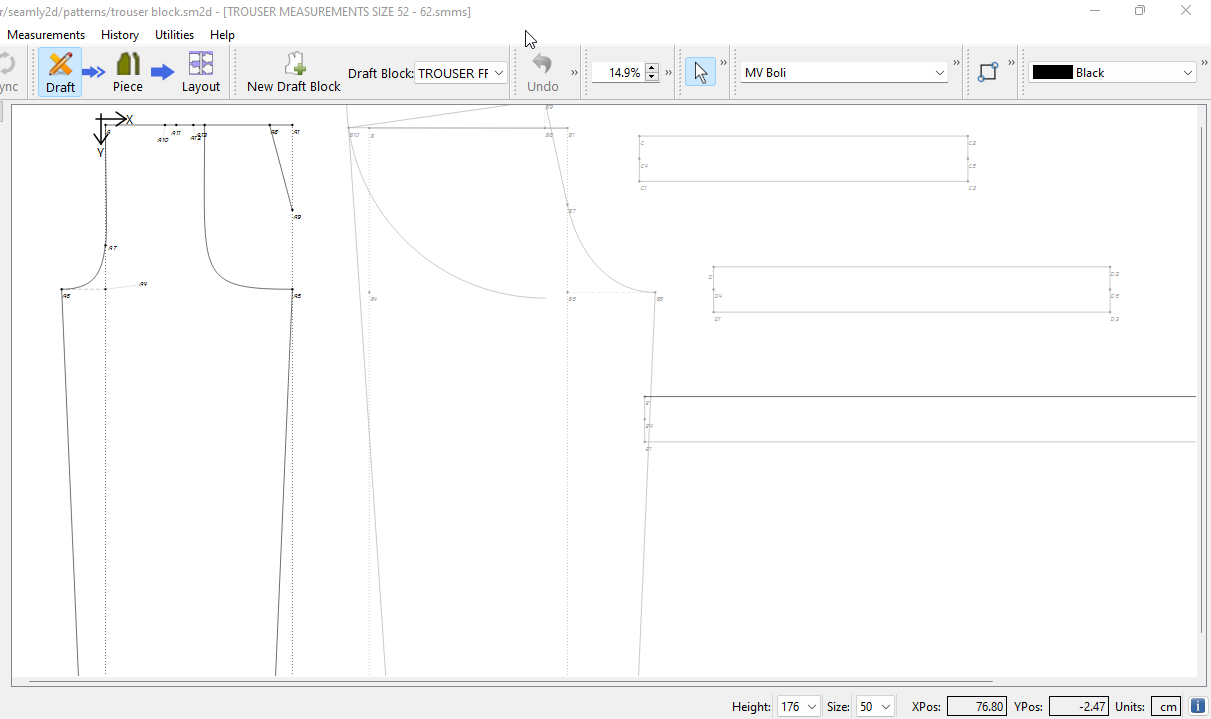This screenshot has width=1211, height=719.
Task: Increase zoom percentage with up stepper
Action: (x=652, y=68)
